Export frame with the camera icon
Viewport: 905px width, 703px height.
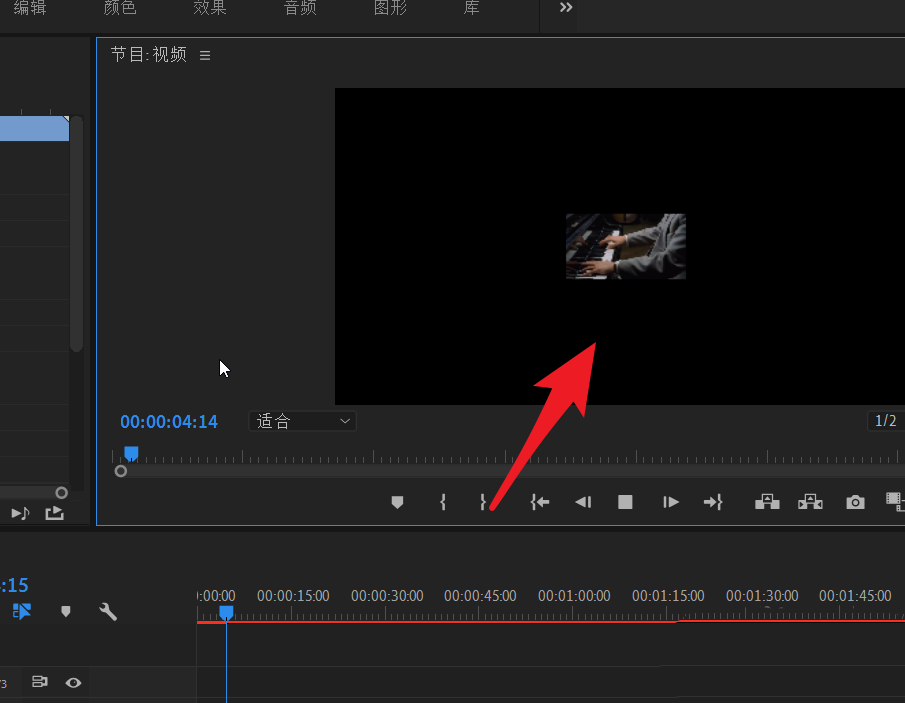click(855, 502)
